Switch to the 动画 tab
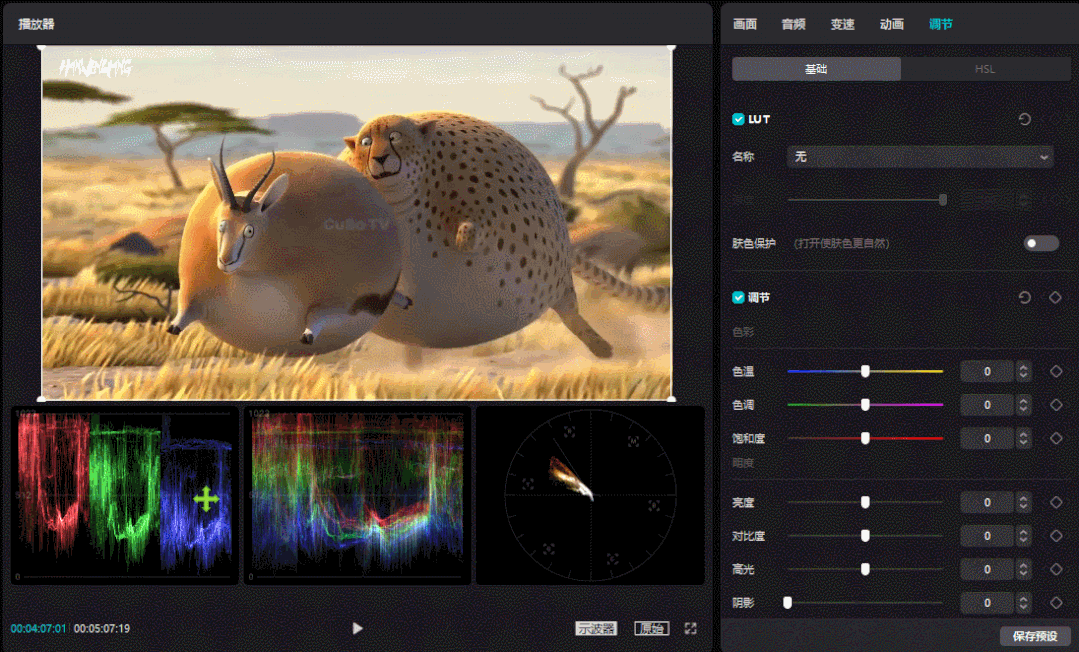The width and height of the screenshot is (1079, 652). (892, 24)
